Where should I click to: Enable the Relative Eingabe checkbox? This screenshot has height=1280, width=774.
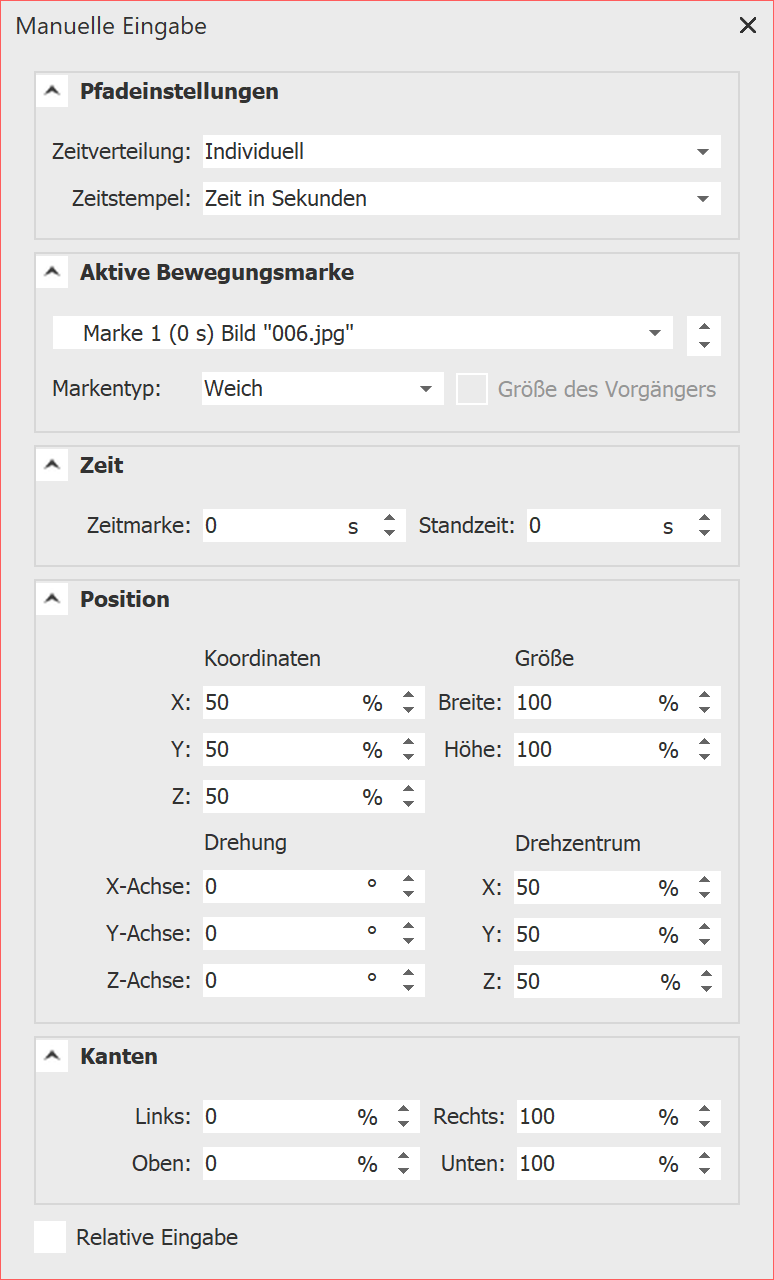click(50, 1237)
